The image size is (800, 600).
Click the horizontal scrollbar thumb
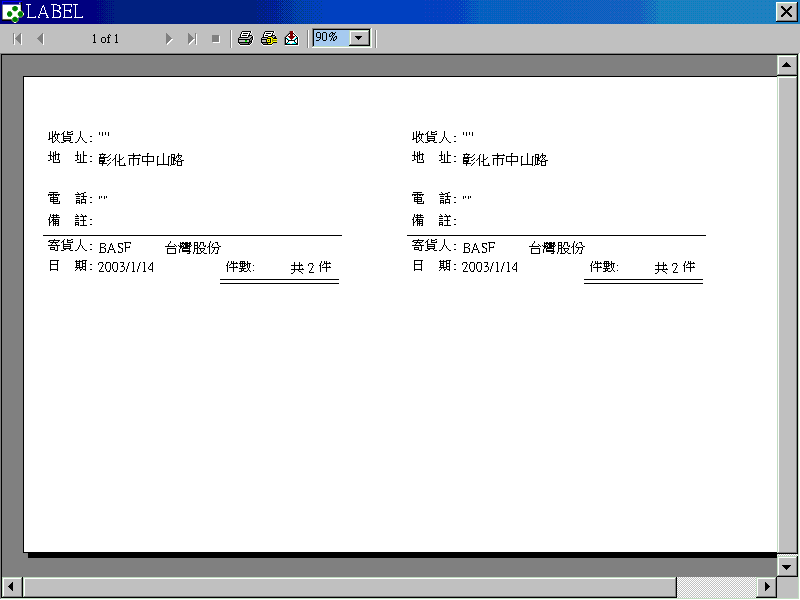tap(349, 587)
